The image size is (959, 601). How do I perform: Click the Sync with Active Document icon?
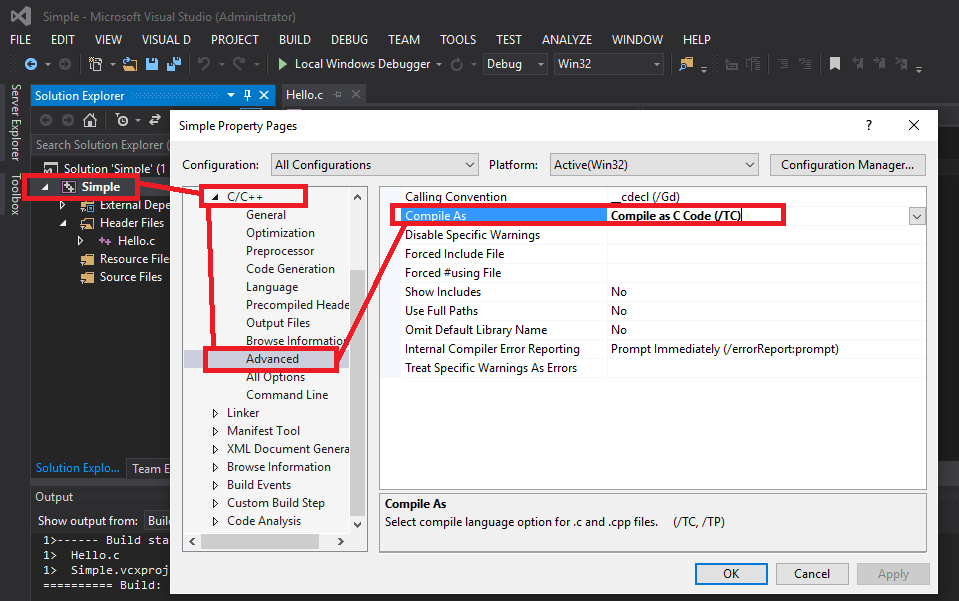[155, 120]
